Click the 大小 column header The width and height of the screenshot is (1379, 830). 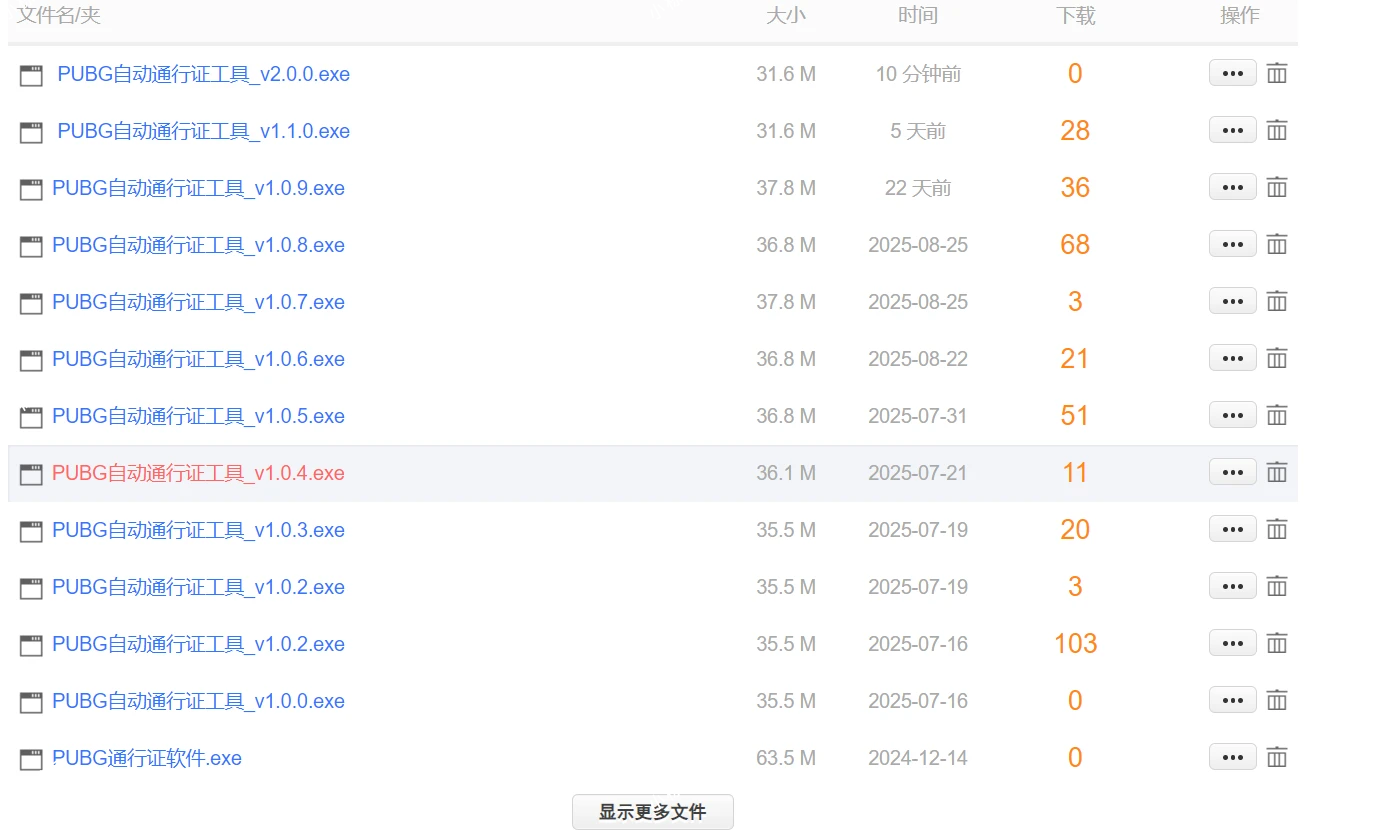[x=787, y=15]
